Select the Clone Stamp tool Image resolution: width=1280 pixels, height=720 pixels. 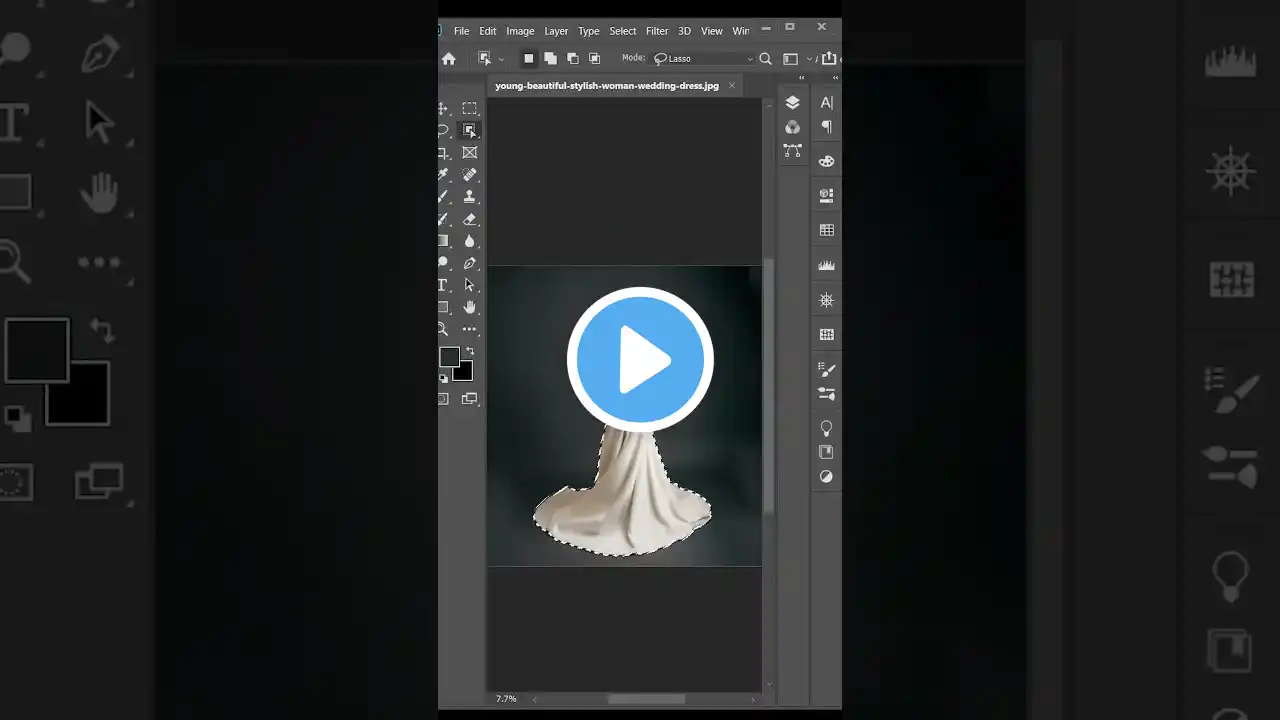470,196
